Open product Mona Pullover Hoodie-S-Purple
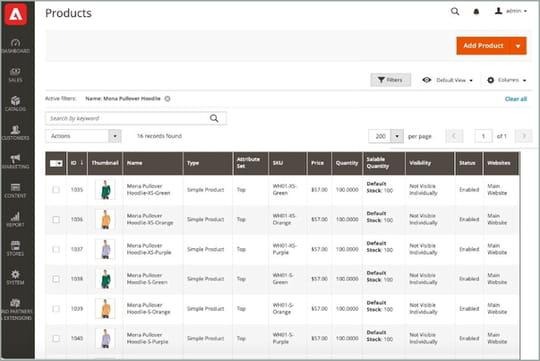The width and height of the screenshot is (540, 361). pos(147,338)
